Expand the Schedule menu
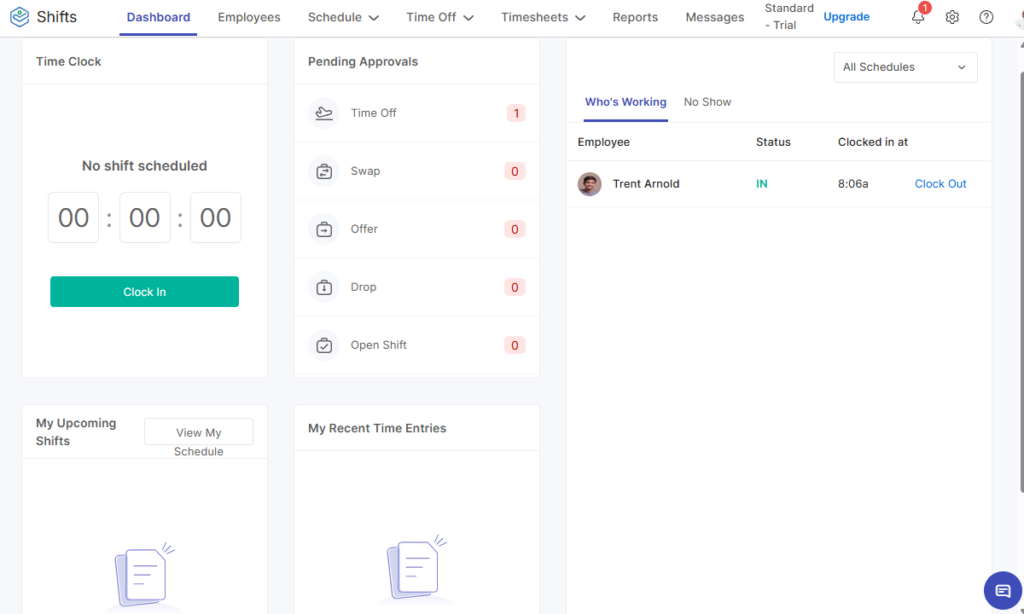Viewport: 1024px width, 614px height. point(344,18)
